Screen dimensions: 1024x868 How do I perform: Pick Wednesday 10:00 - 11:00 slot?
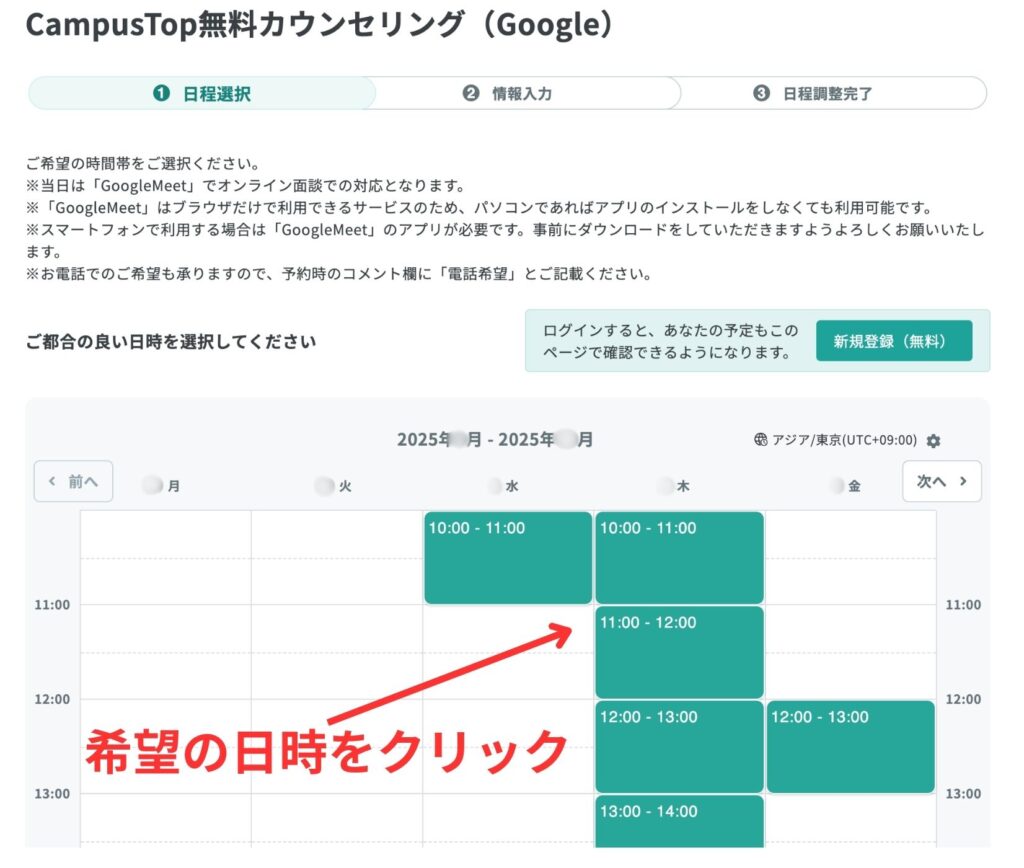click(x=508, y=558)
